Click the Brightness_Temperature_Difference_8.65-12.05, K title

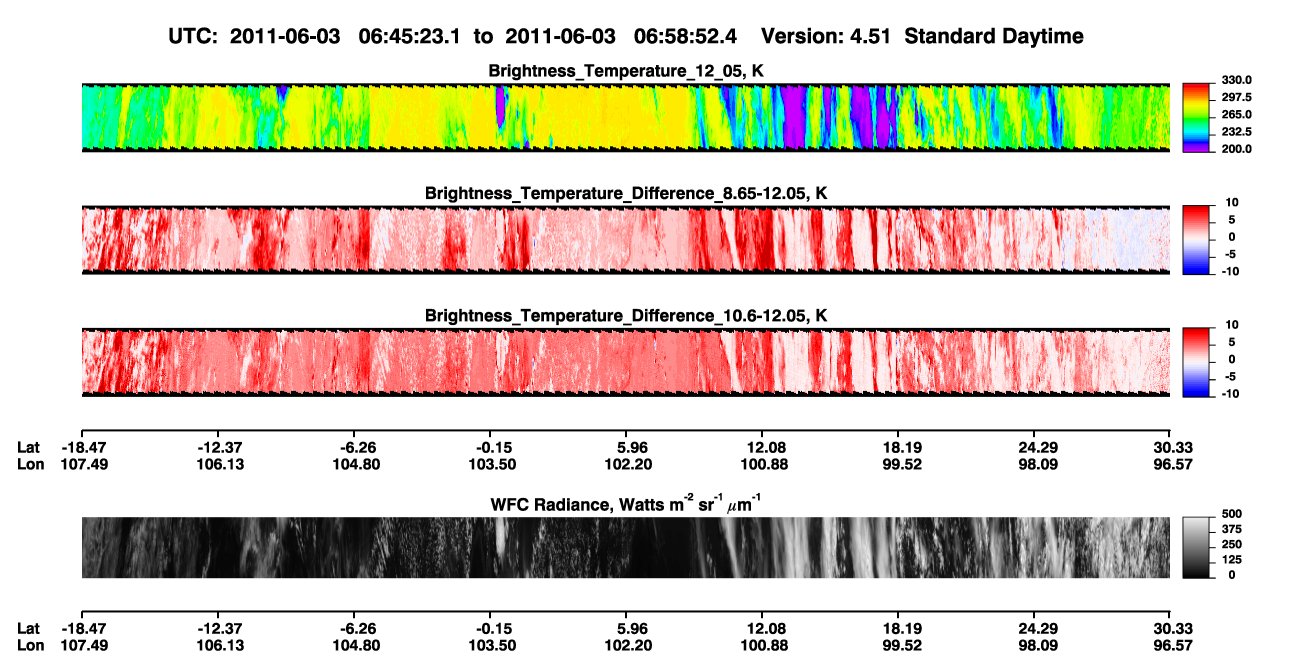click(626, 193)
